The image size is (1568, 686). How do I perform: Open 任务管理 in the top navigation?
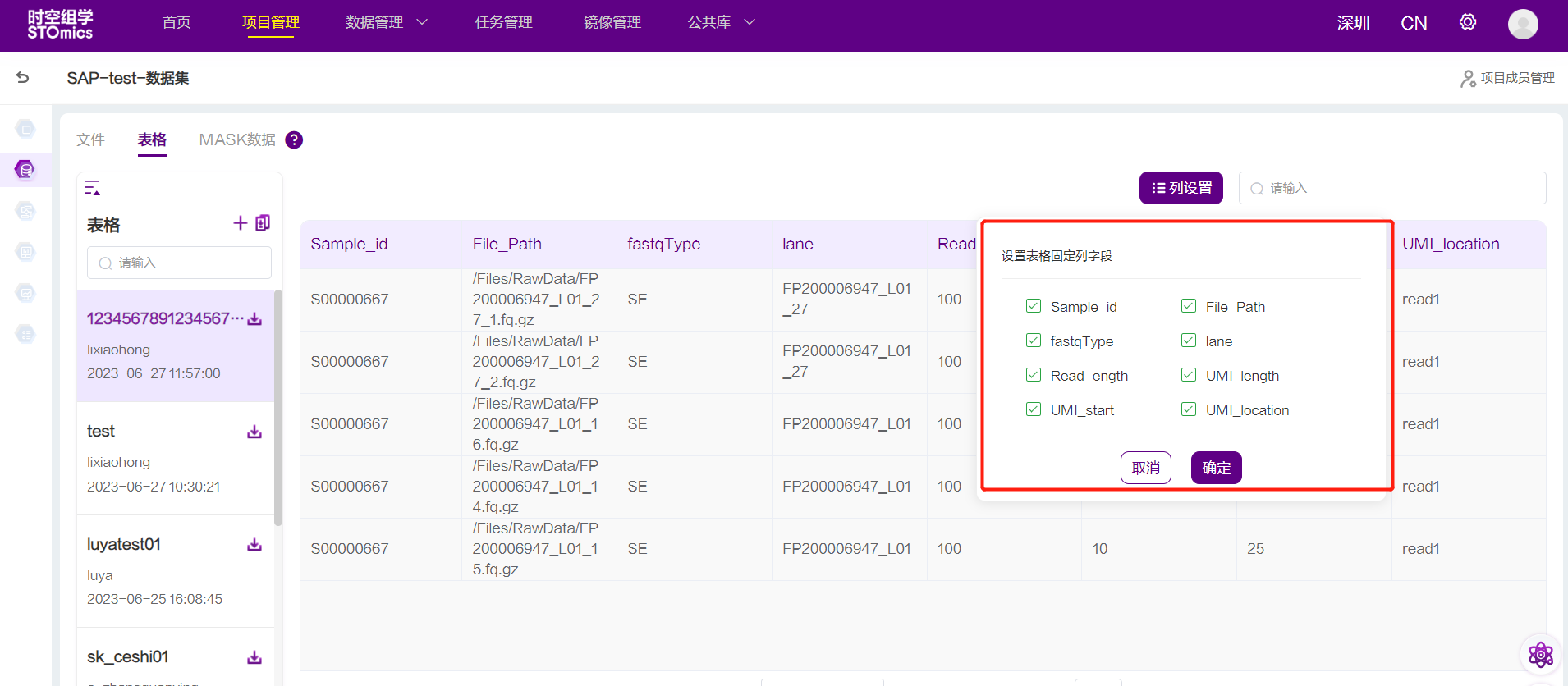point(503,22)
